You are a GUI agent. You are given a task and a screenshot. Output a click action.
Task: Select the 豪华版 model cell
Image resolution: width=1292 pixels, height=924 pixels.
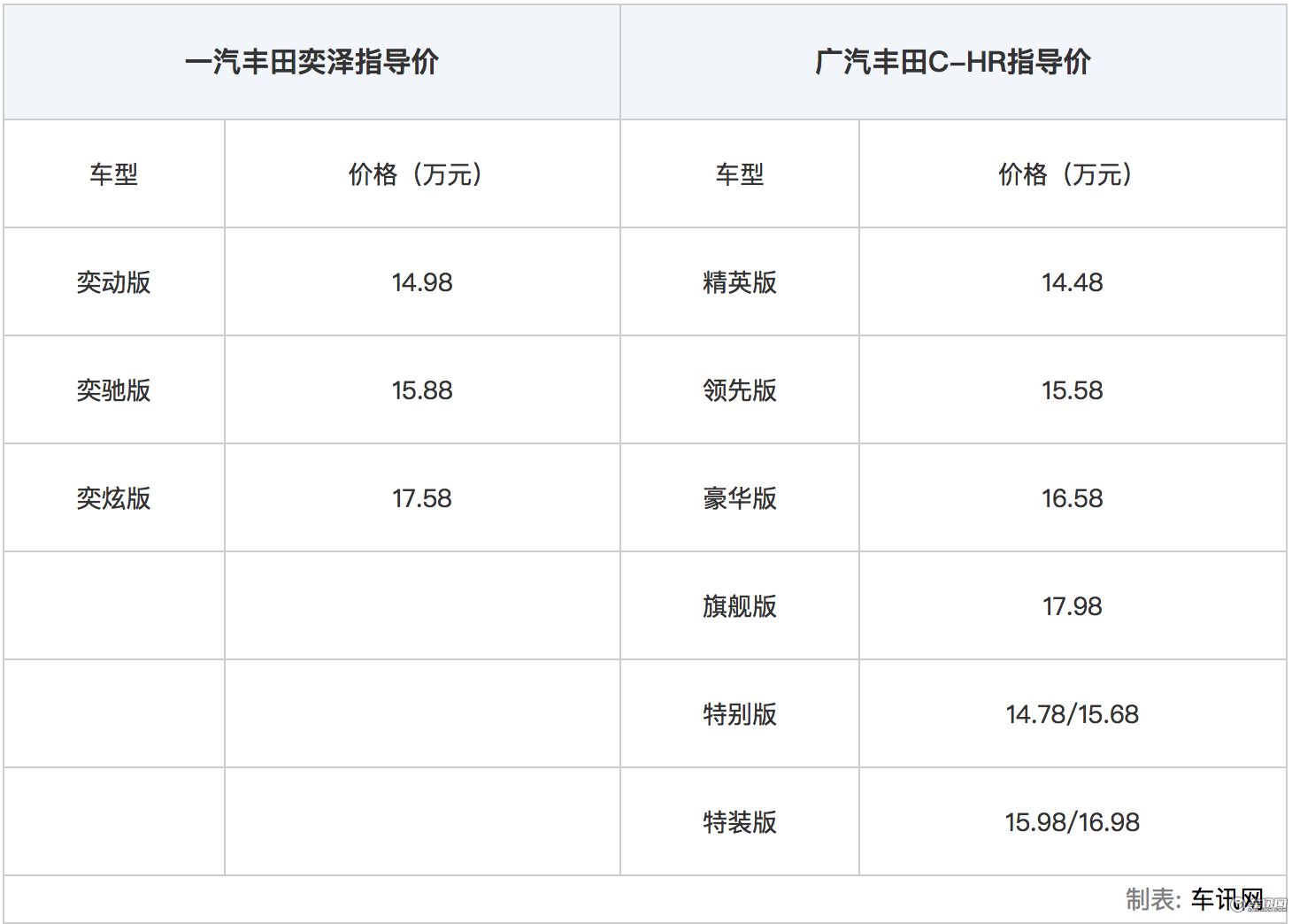coord(740,498)
